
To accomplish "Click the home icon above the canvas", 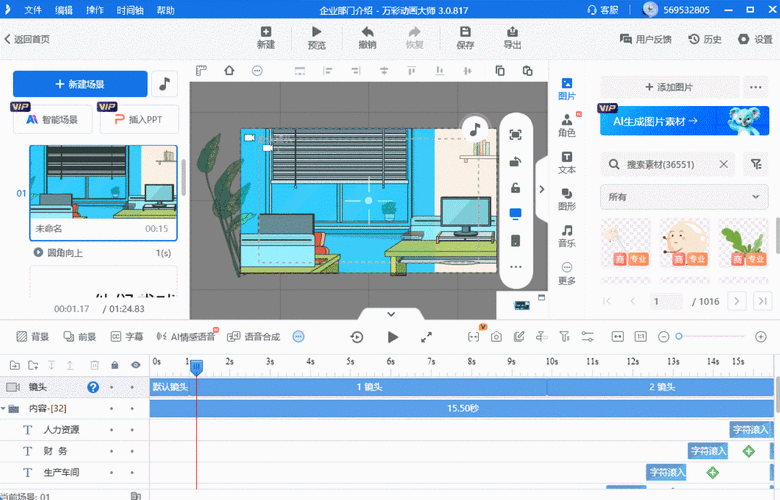I will pyautogui.click(x=229, y=71).
